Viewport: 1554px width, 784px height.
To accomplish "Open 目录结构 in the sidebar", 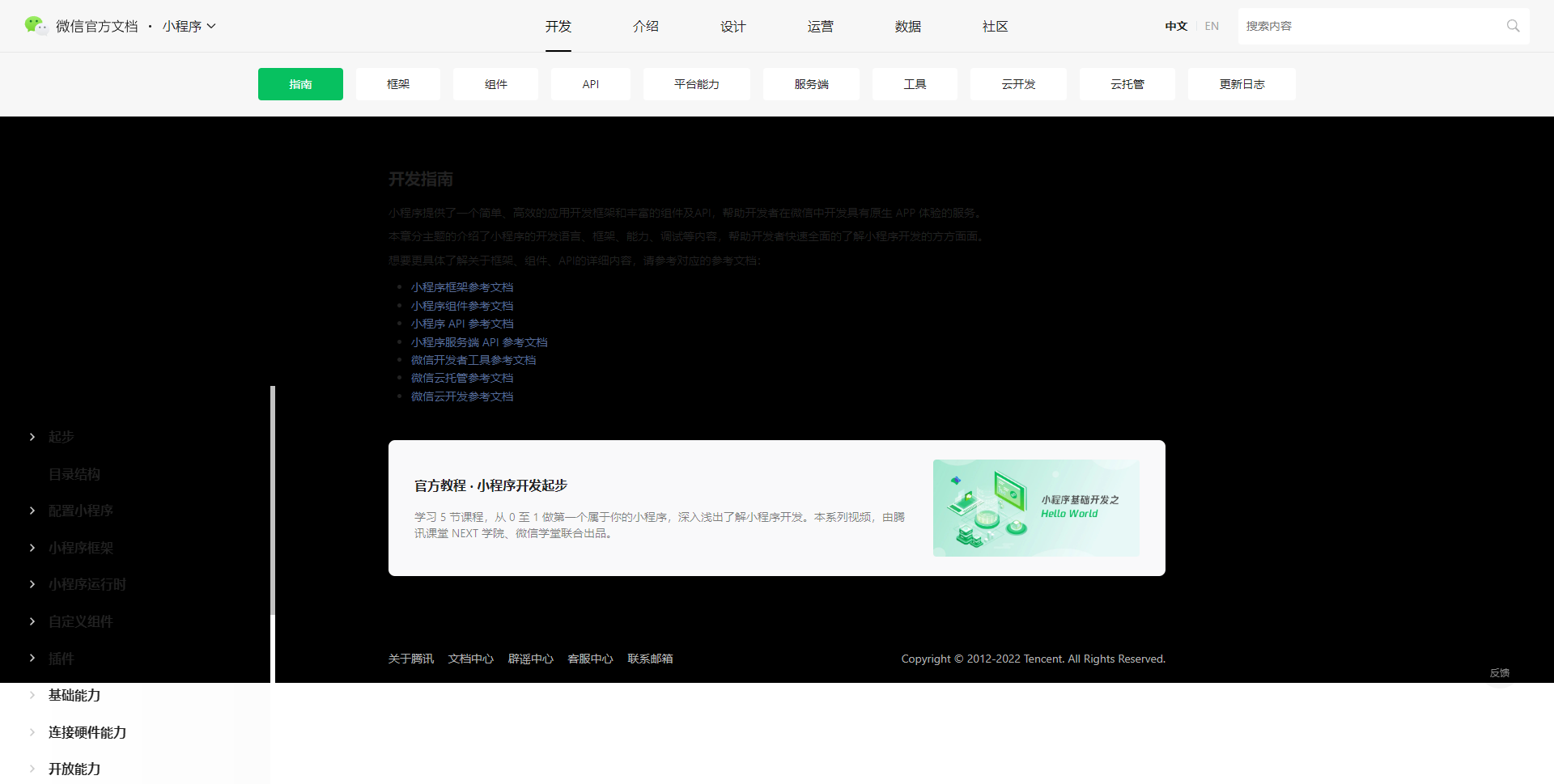I will click(x=74, y=474).
